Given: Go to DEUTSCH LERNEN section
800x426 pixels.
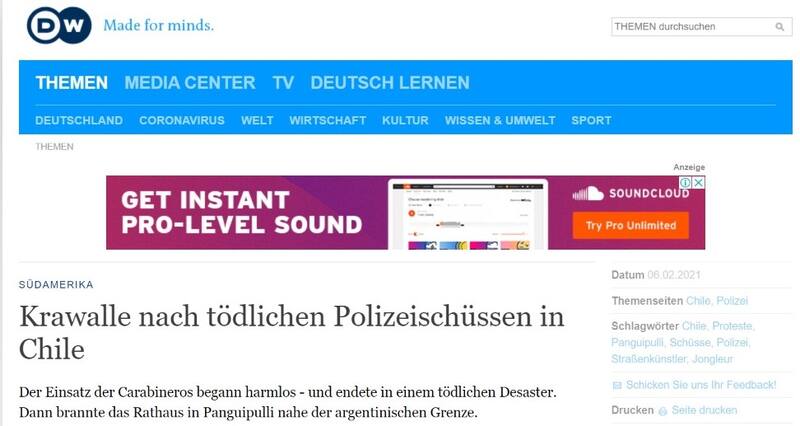Looking at the screenshot, I should tap(389, 83).
